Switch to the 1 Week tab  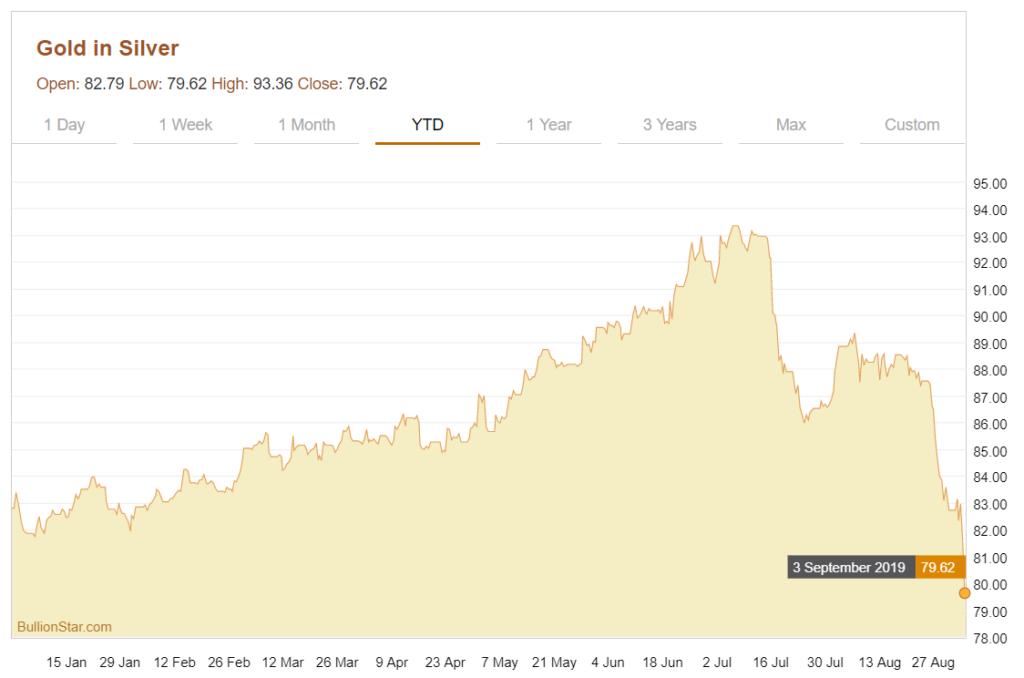click(185, 125)
